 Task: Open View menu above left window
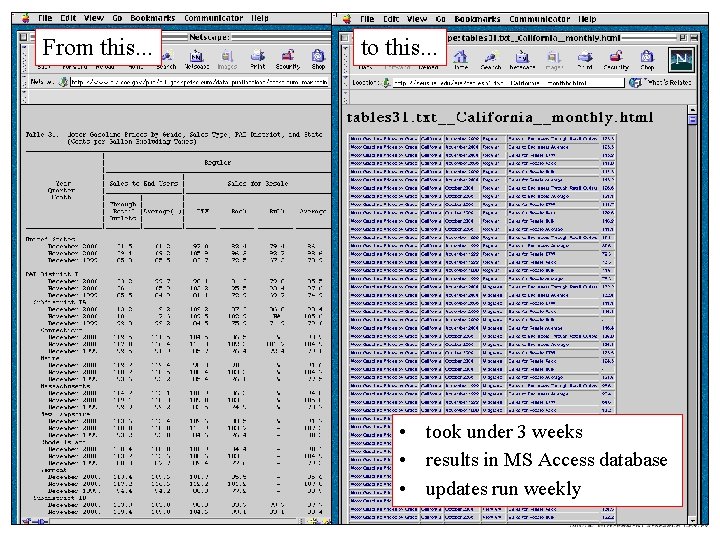(x=94, y=18)
